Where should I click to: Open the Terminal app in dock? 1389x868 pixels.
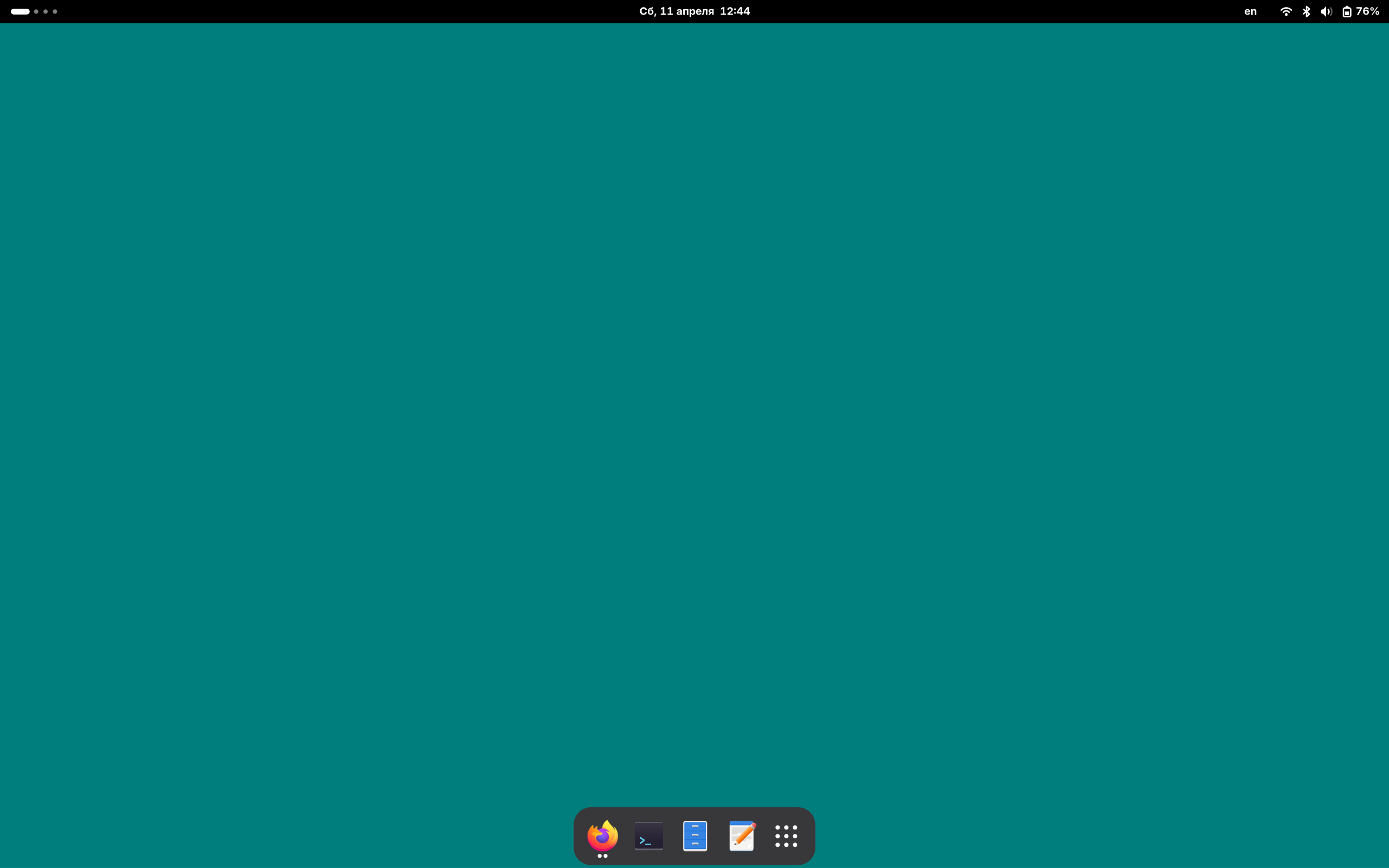click(x=648, y=836)
